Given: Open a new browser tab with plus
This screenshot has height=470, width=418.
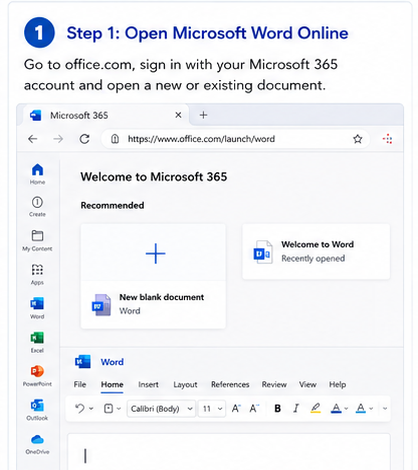Looking at the screenshot, I should click(203, 115).
